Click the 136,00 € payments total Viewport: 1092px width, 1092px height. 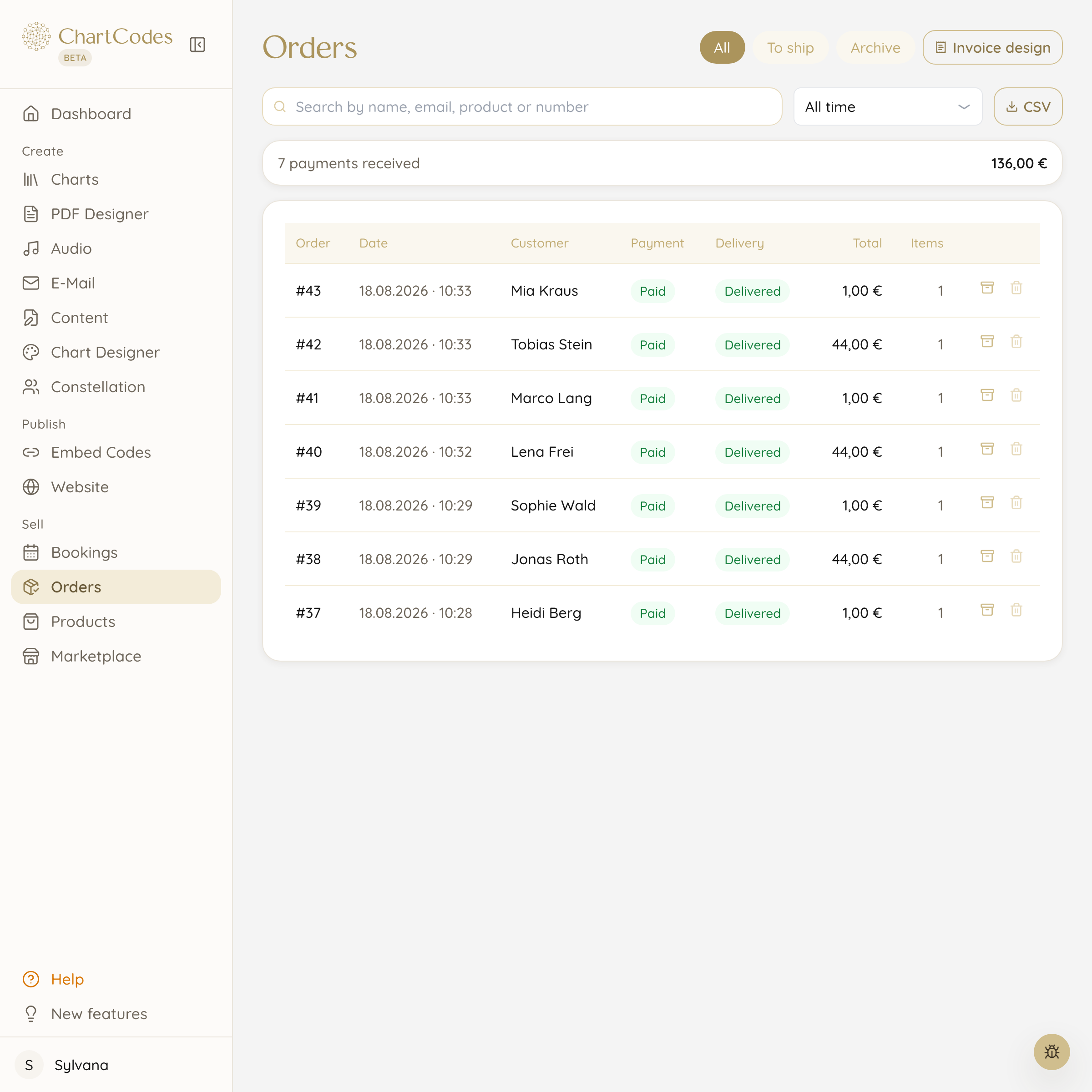[1019, 163]
